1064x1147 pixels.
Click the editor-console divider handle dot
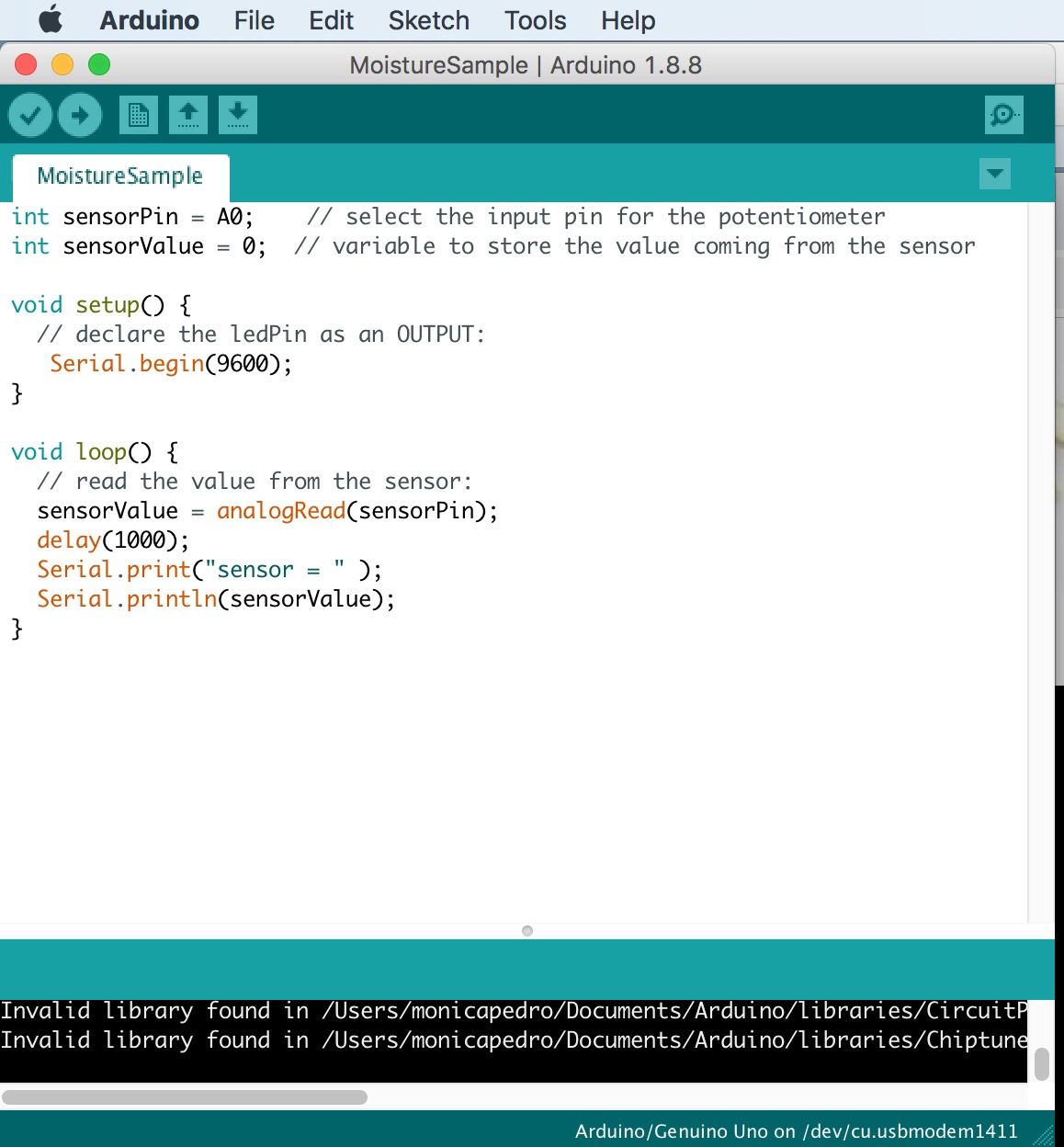[x=527, y=931]
